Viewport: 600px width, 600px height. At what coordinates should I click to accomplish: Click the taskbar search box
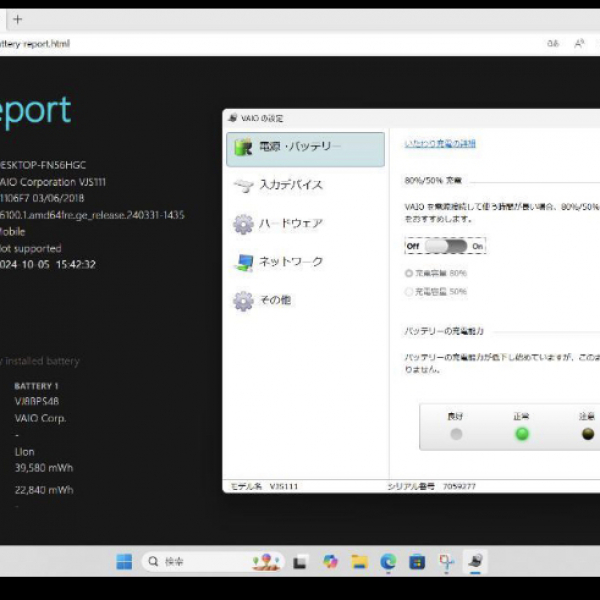click(213, 561)
